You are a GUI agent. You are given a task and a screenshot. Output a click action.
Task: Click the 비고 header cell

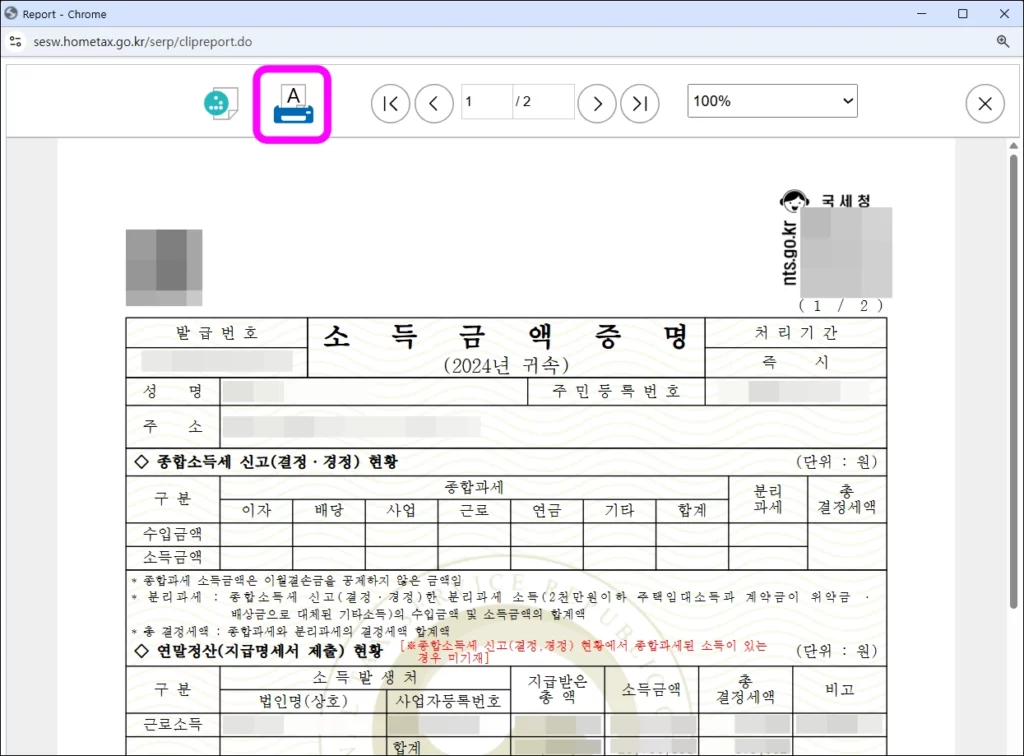click(840, 689)
